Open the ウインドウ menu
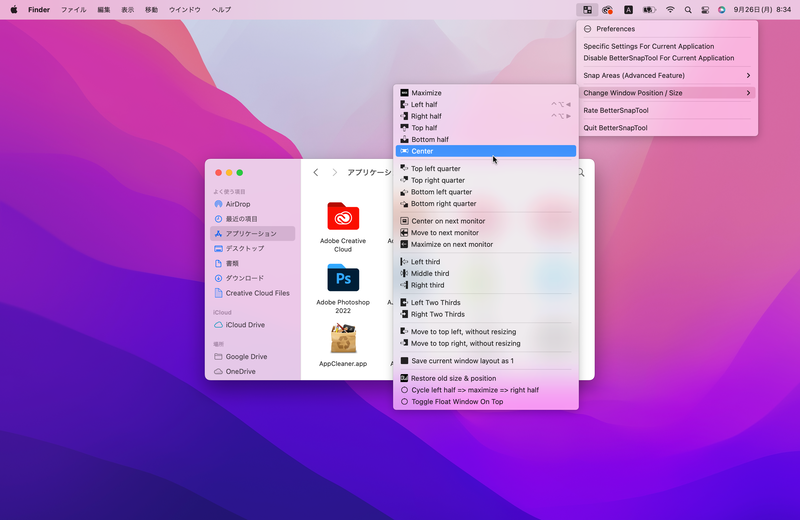800x520 pixels. pyautogui.click(x=185, y=10)
